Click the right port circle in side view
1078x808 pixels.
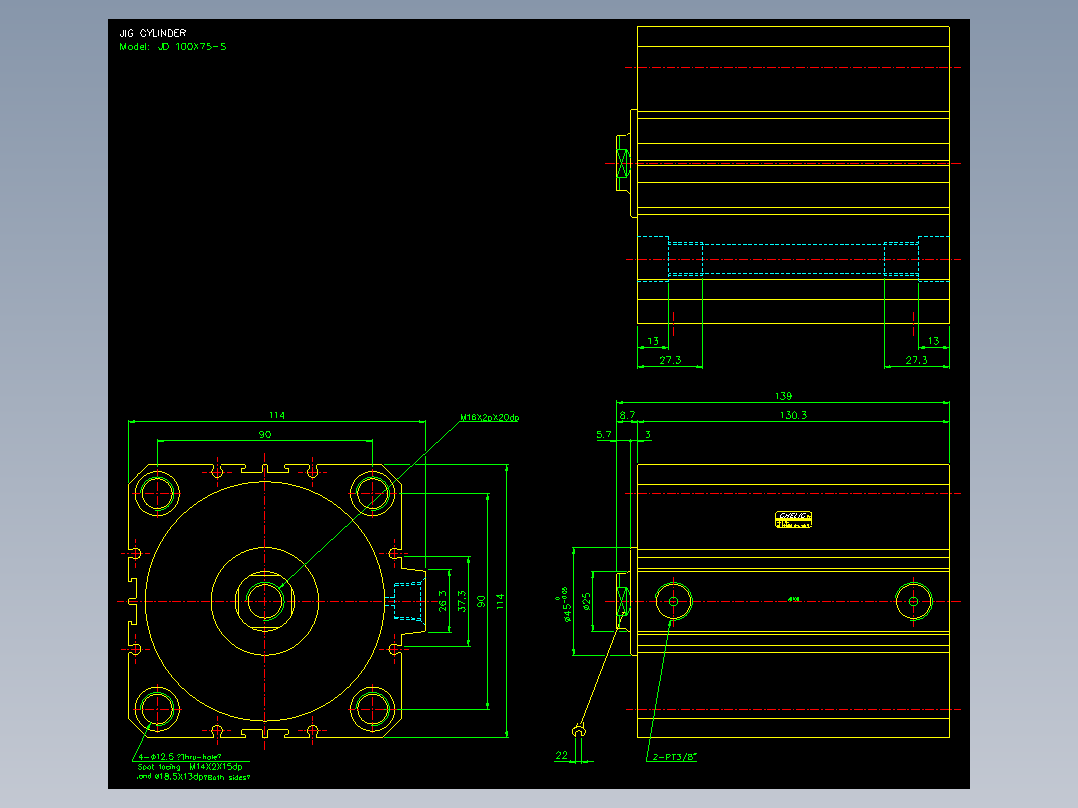pyautogui.click(x=914, y=602)
